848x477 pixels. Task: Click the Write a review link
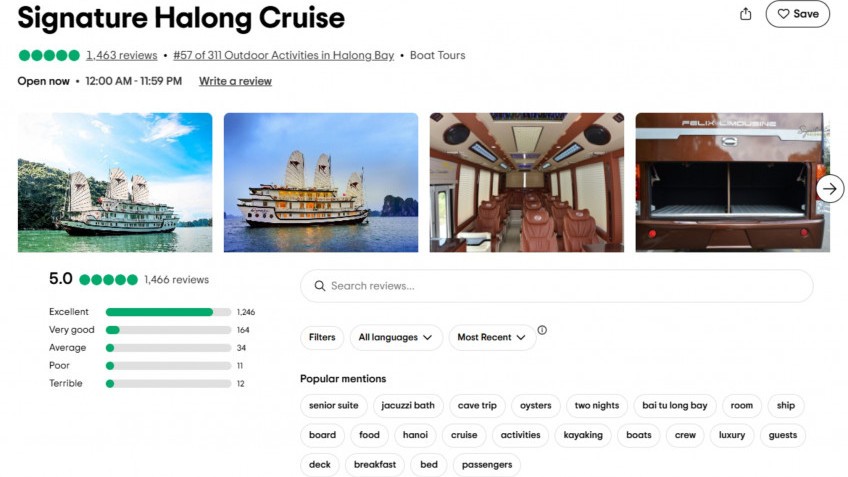tap(235, 81)
